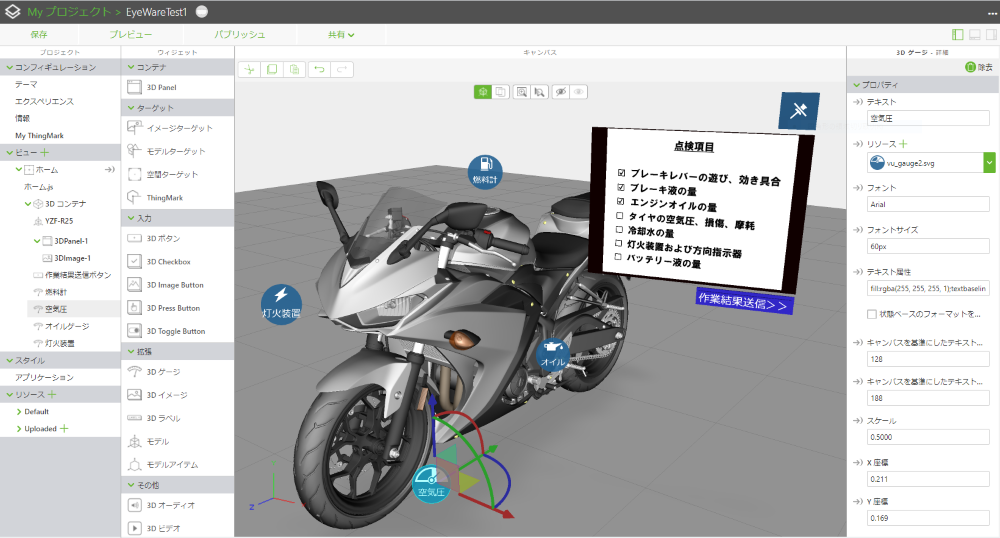Add a resource via リソース plus in project tree
Image resolution: width=1000 pixels, height=538 pixels.
(x=52, y=395)
